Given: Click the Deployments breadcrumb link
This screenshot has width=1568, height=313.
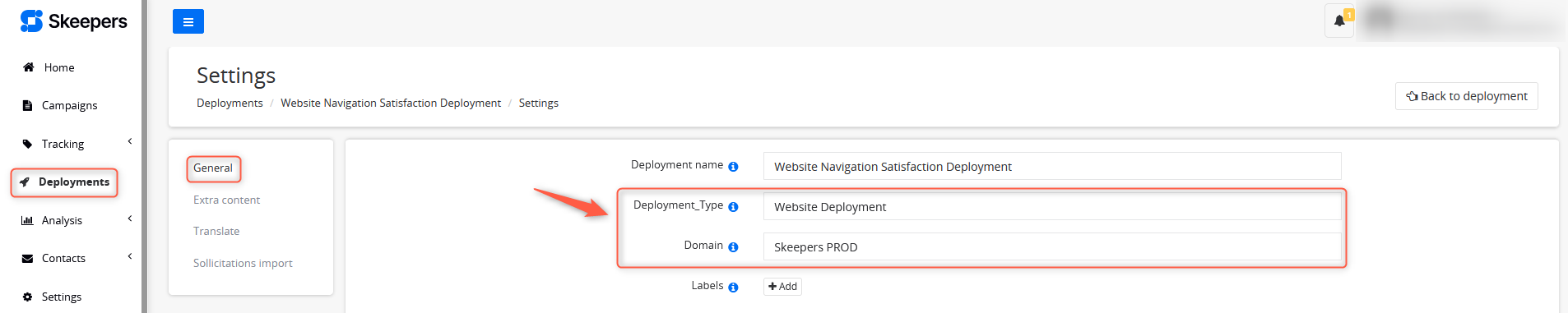Looking at the screenshot, I should pos(230,103).
